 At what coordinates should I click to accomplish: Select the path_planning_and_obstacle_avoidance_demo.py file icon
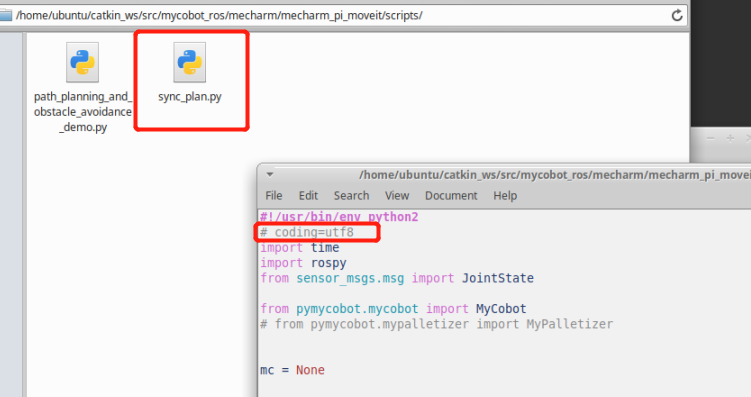coord(82,62)
